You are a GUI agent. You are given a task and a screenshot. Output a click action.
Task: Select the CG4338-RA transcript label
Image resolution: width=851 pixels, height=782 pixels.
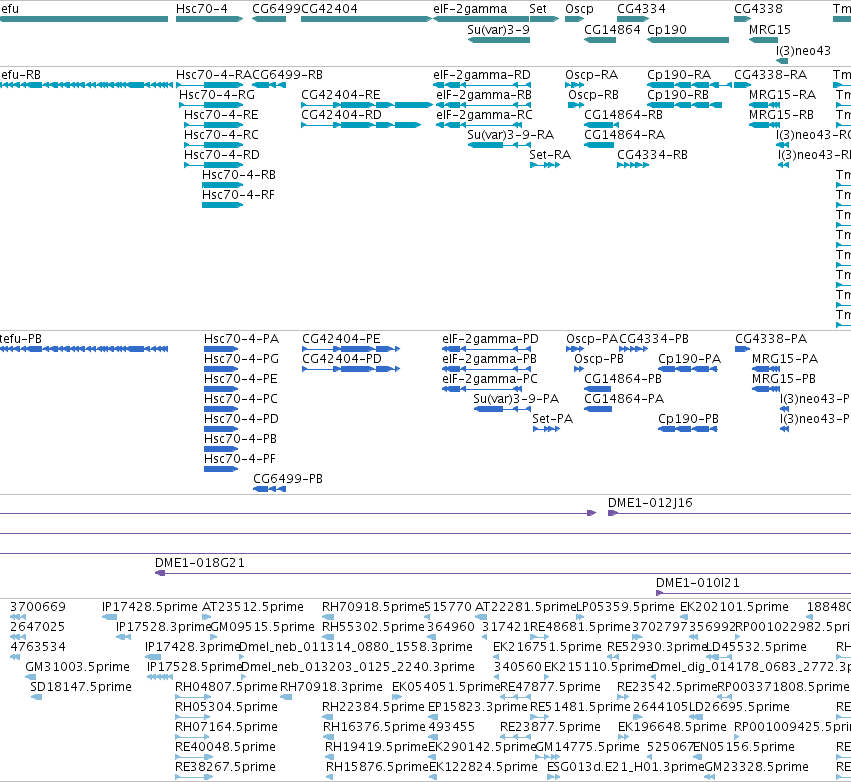click(x=770, y=75)
